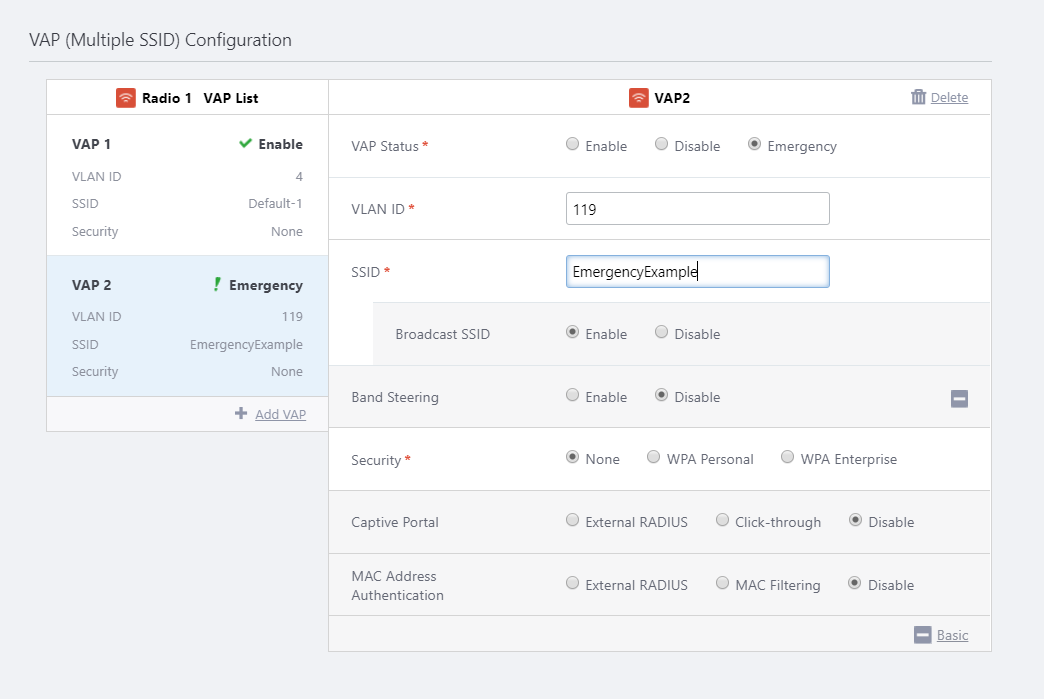The height and width of the screenshot is (699, 1044).
Task: Choose Click-through for Captive Portal
Action: pyautogui.click(x=723, y=521)
